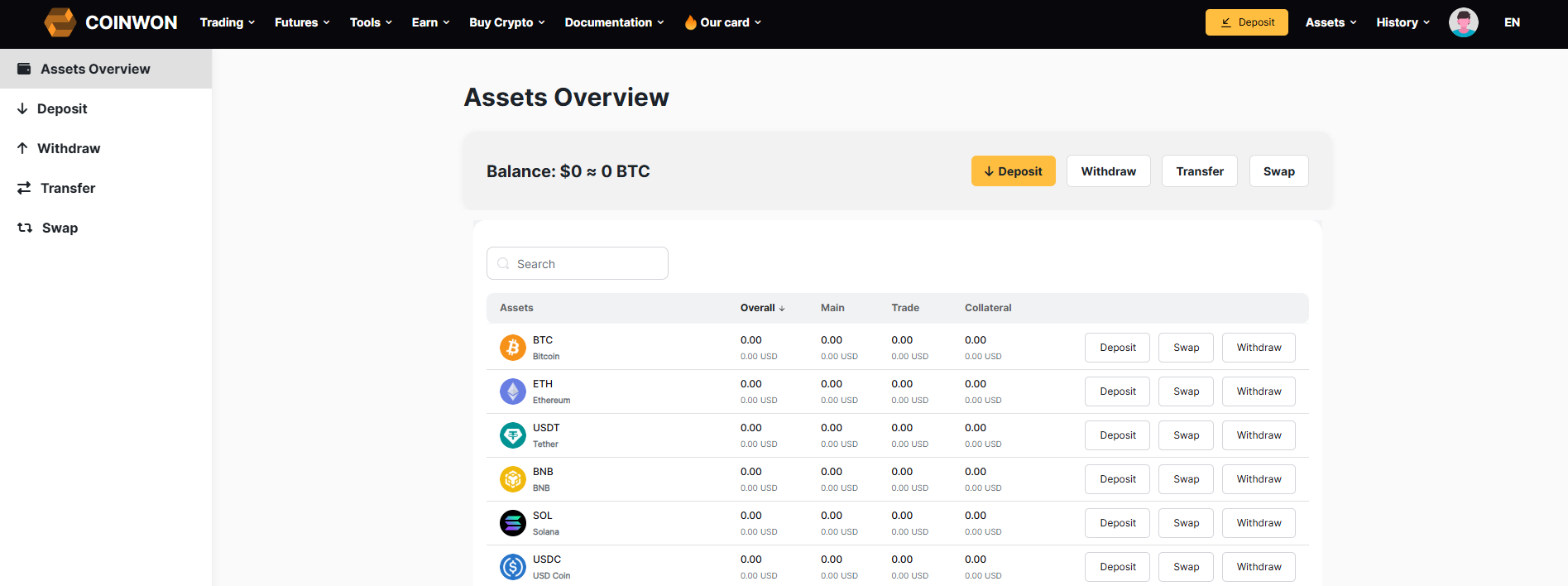Image resolution: width=1568 pixels, height=586 pixels.
Task: Click Withdraw button in the BTC row
Action: [1259, 348]
